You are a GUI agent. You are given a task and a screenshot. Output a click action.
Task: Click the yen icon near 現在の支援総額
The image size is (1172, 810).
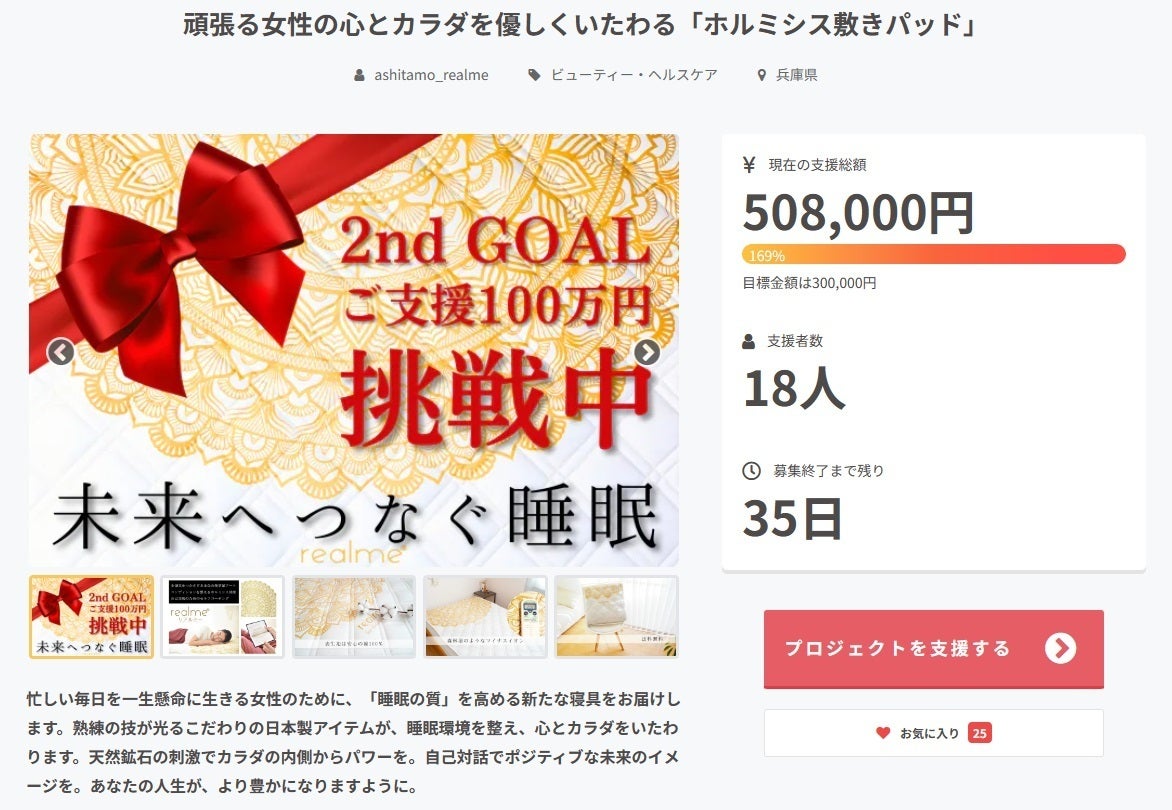(750, 165)
